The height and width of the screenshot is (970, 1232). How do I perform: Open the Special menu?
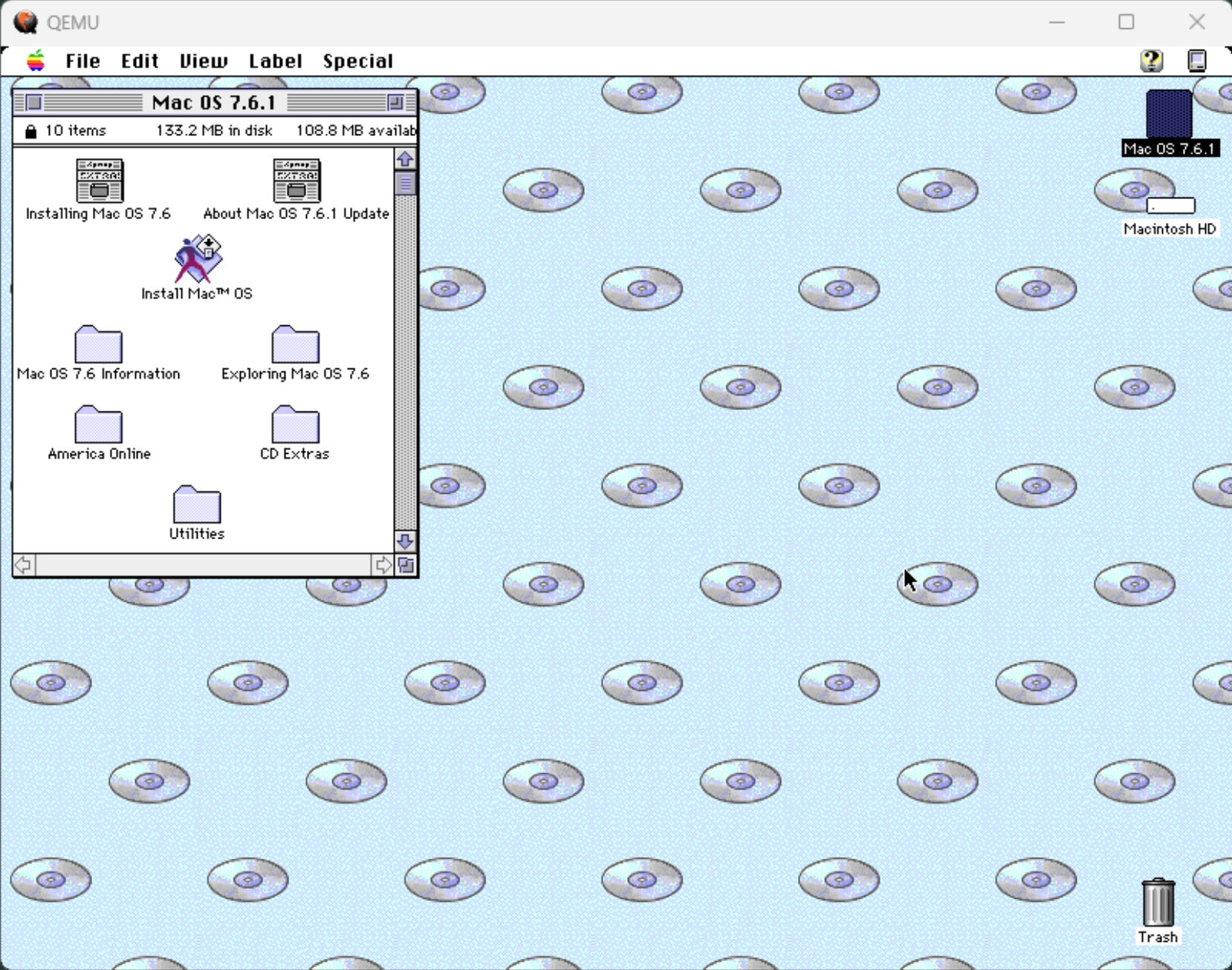[x=357, y=61]
